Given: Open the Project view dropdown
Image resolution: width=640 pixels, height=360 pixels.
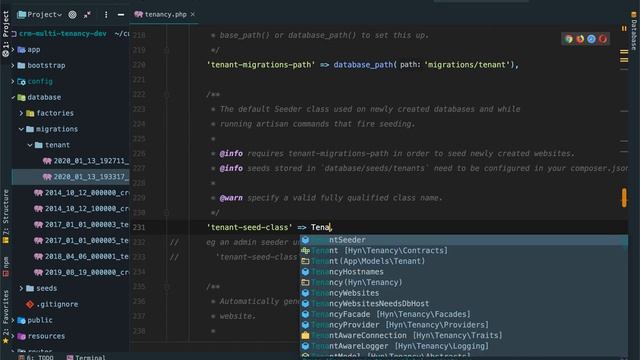Looking at the screenshot, I should tap(40, 15).
